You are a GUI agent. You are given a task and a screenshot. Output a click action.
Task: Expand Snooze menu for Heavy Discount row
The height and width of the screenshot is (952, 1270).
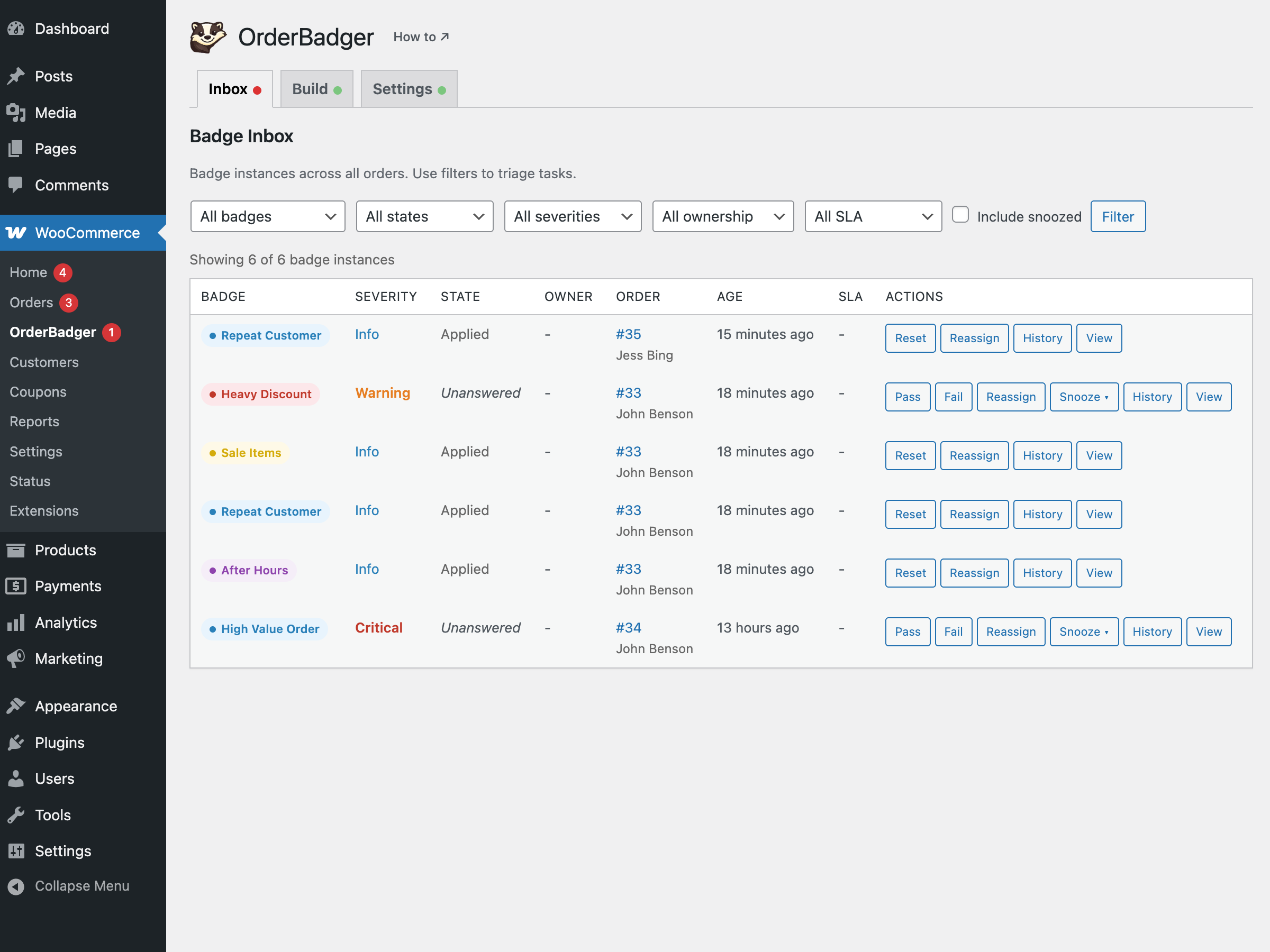click(x=1084, y=397)
